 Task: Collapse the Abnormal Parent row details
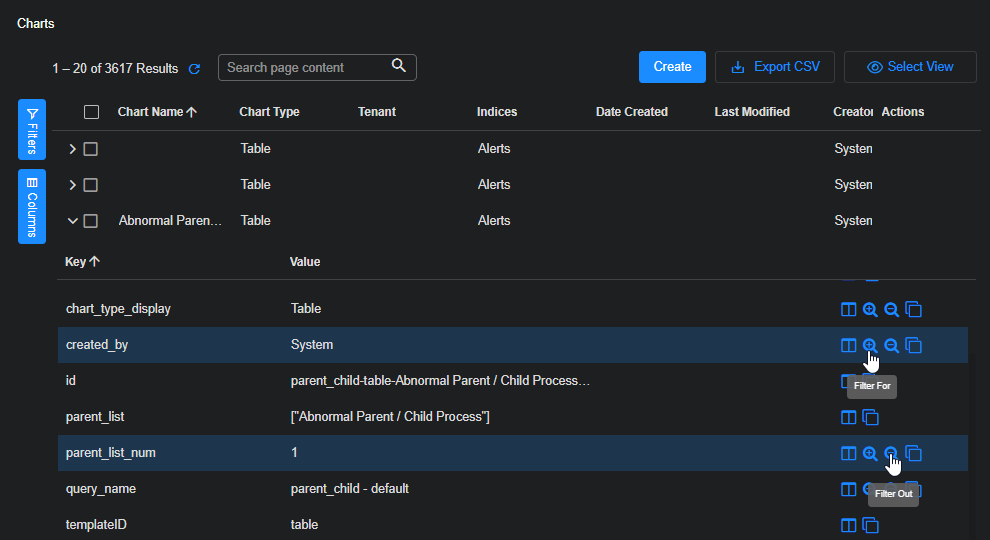72,221
